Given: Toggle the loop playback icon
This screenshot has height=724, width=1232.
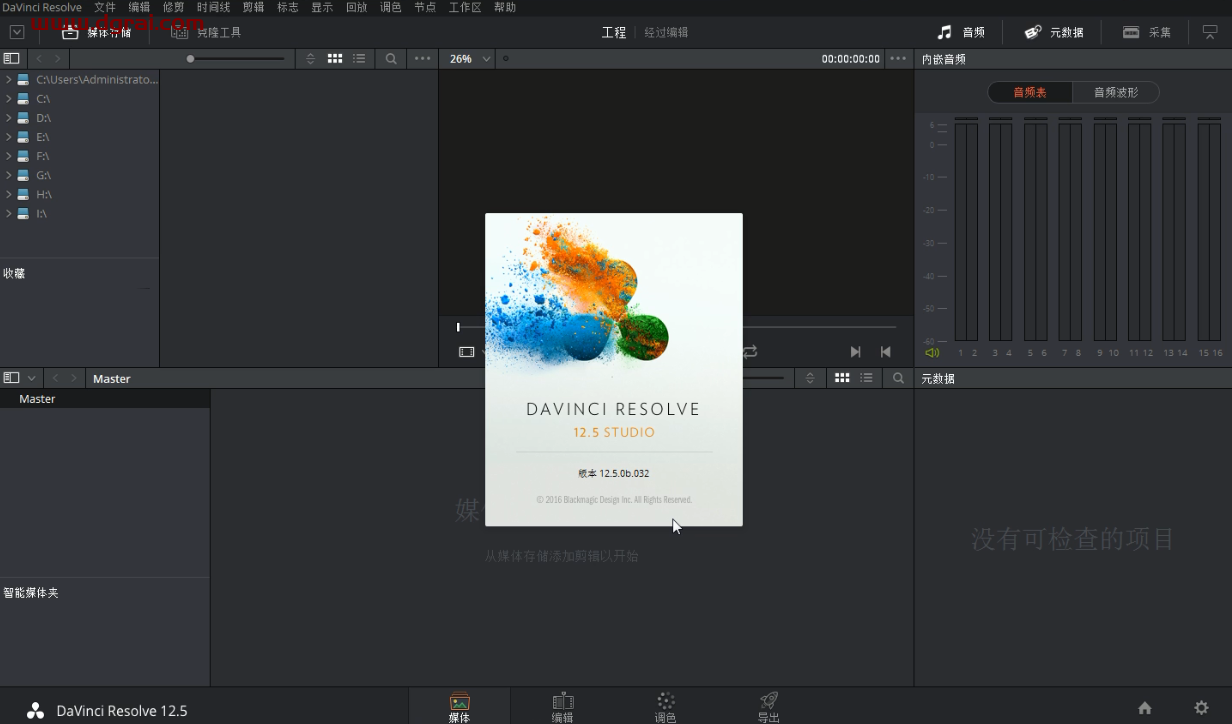Looking at the screenshot, I should tap(750, 352).
